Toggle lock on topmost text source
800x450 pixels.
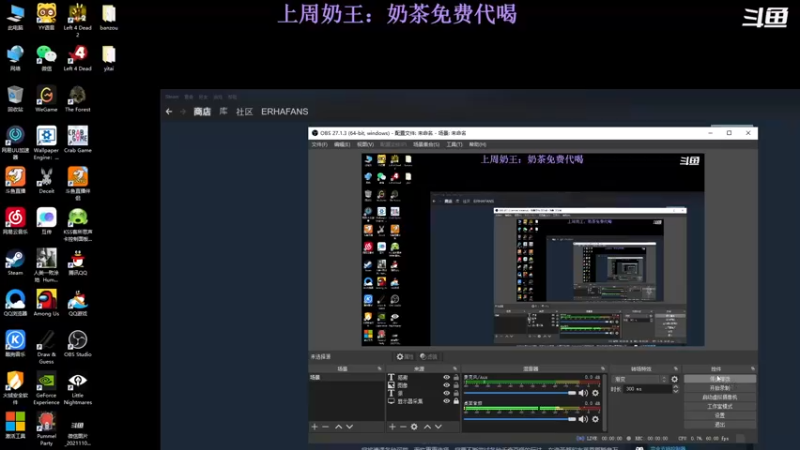click(x=456, y=378)
